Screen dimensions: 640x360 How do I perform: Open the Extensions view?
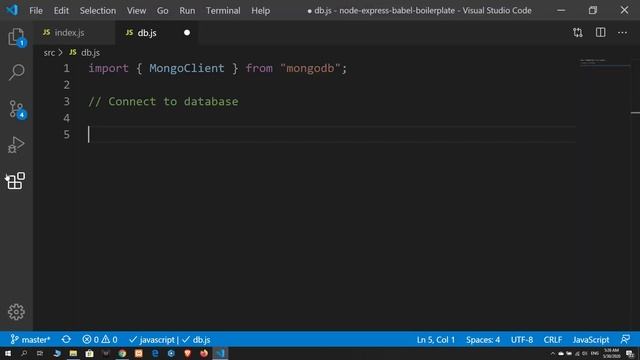click(16, 181)
